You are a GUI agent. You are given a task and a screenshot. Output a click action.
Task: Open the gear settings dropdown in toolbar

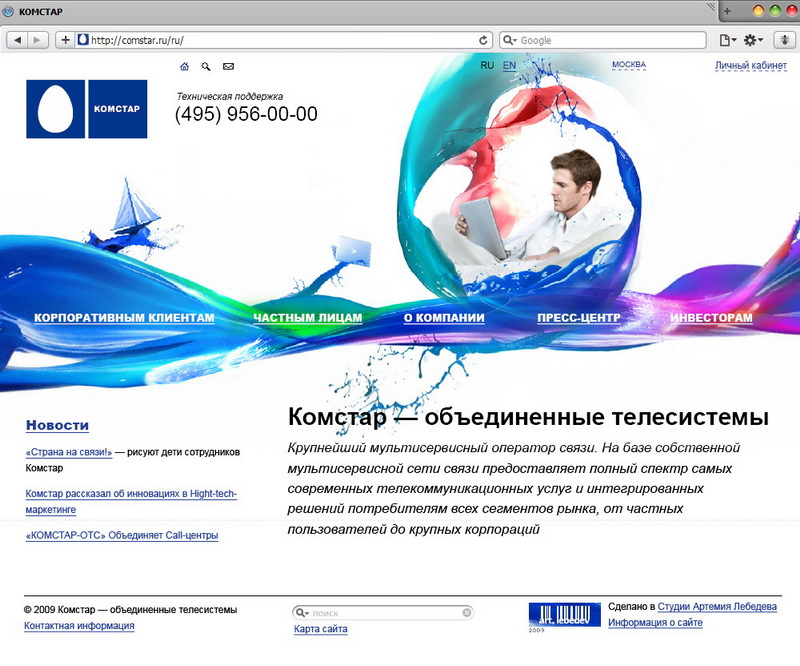point(753,40)
